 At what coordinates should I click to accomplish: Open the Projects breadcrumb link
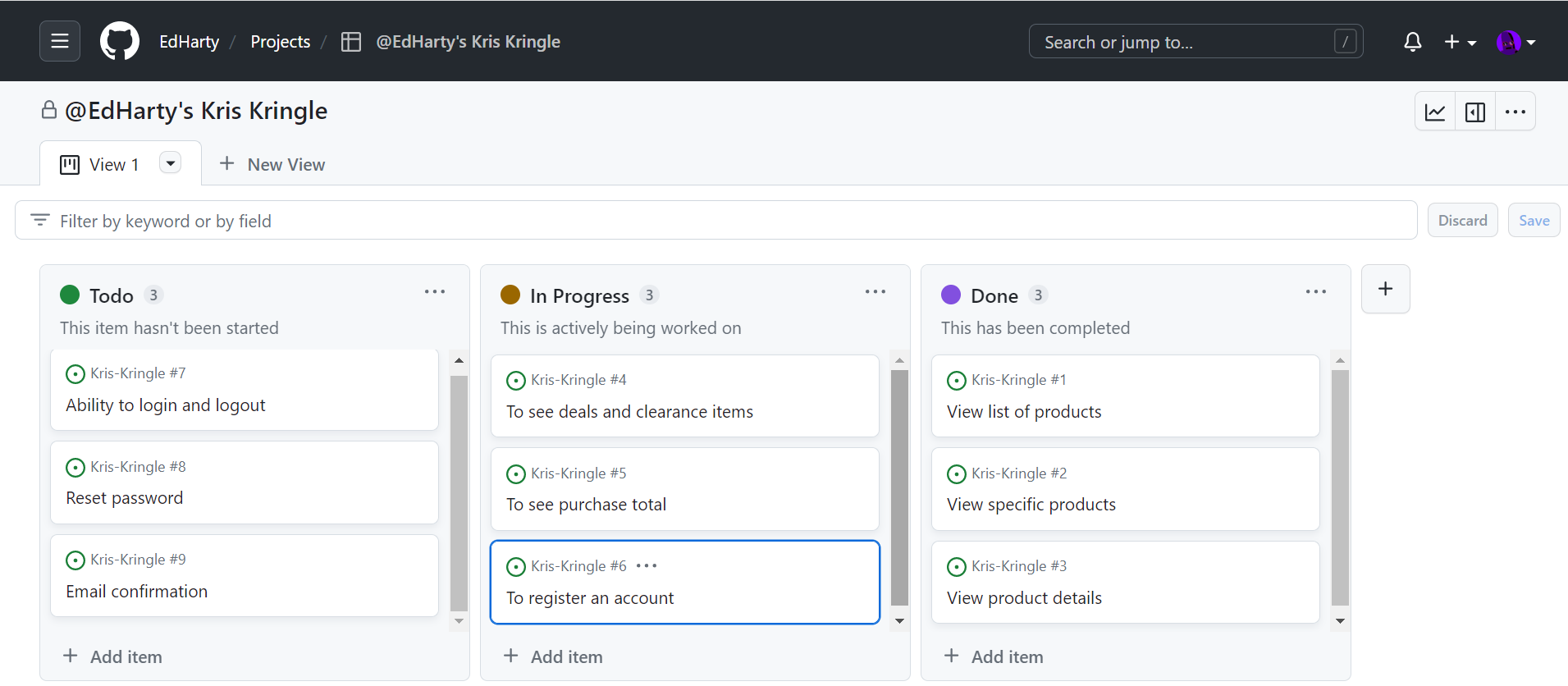(280, 42)
